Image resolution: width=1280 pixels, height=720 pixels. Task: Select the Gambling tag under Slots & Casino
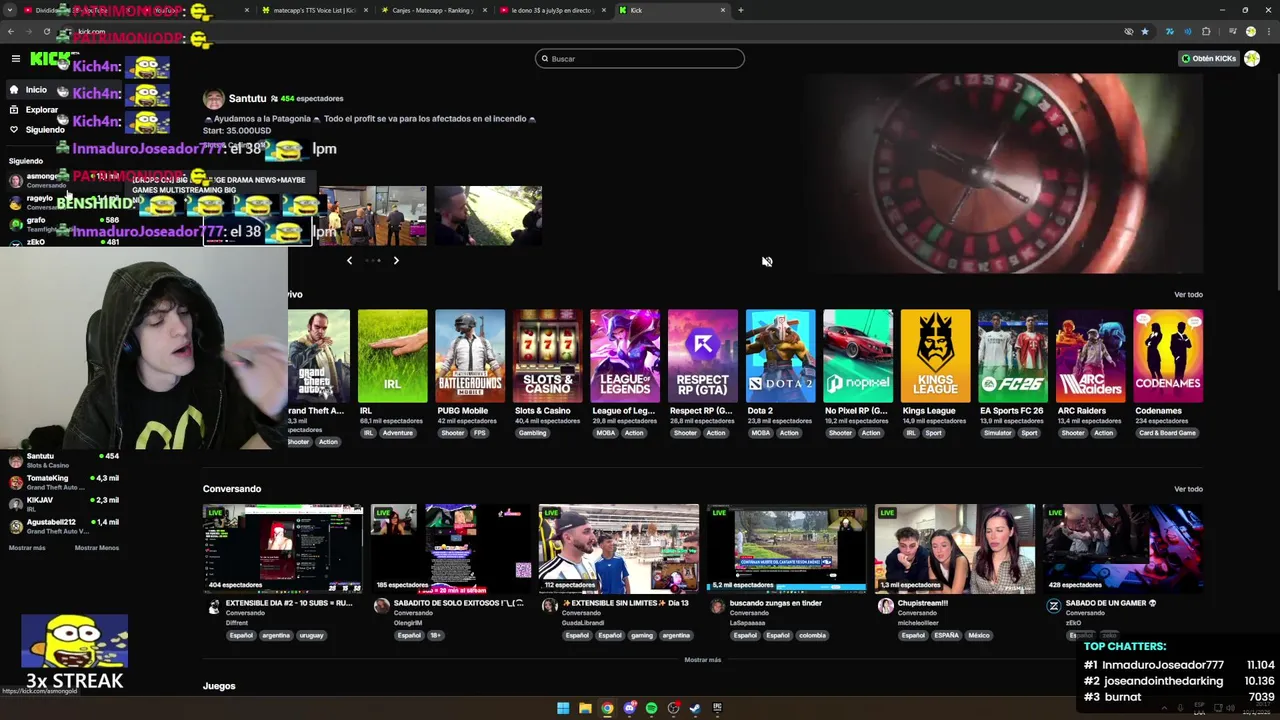point(532,433)
